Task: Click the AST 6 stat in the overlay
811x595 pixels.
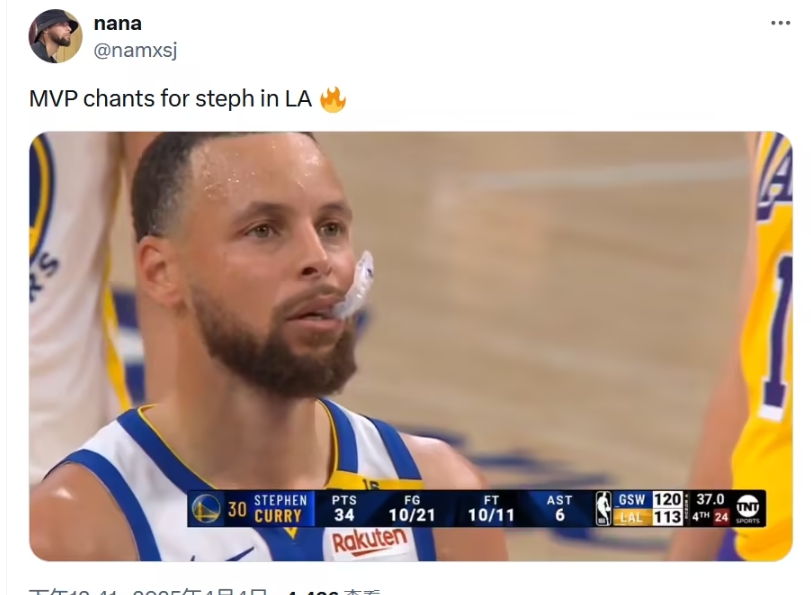Action: (559, 508)
